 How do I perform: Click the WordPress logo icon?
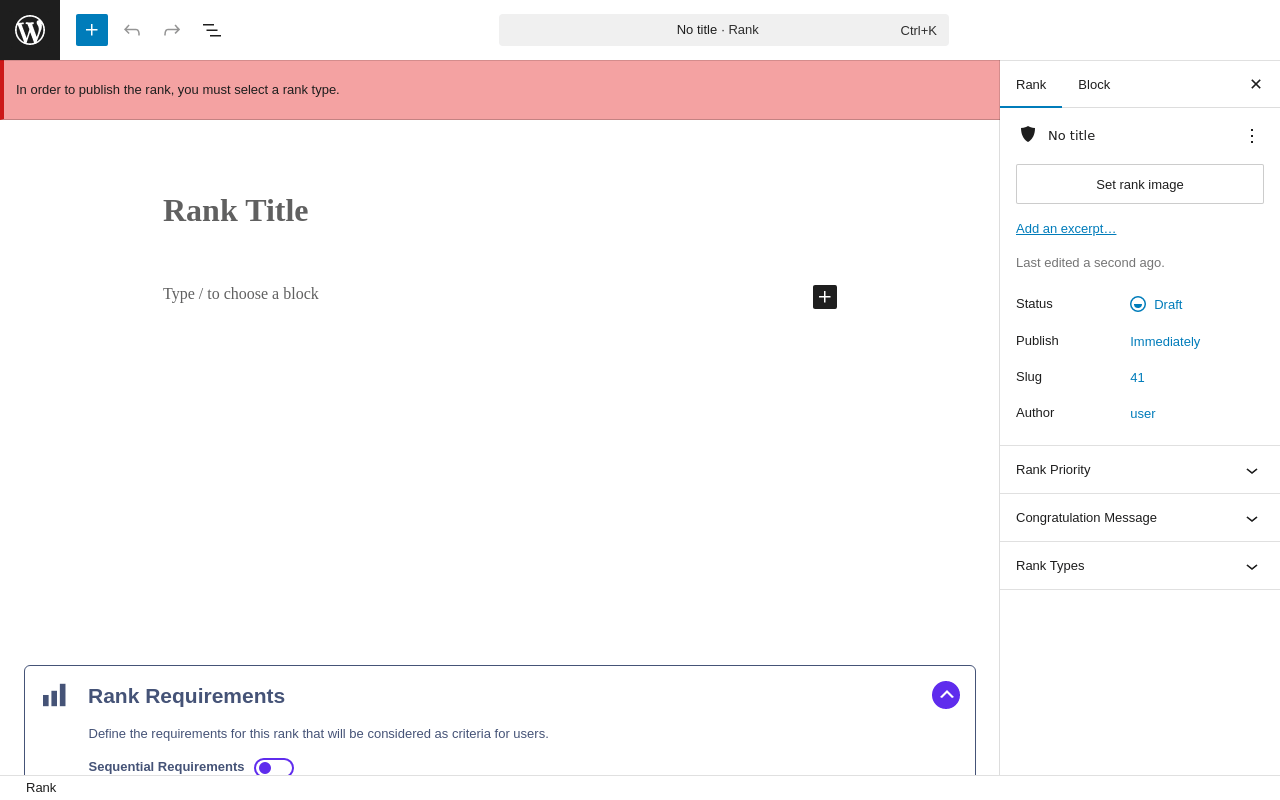[x=30, y=30]
